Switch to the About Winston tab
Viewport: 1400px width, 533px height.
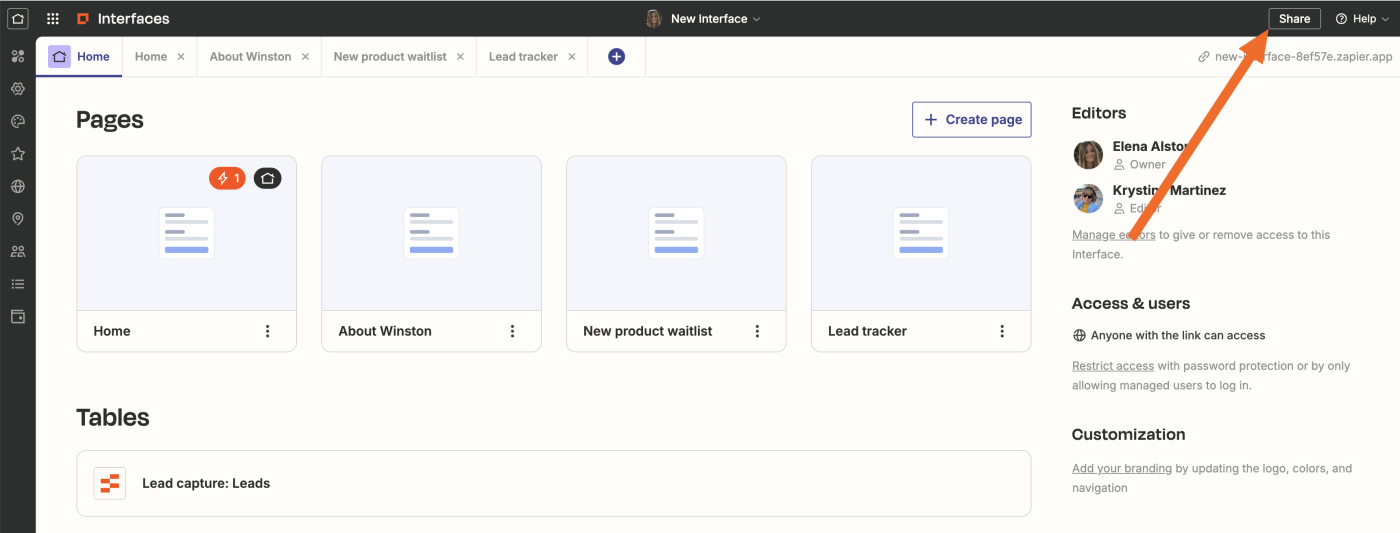pos(250,57)
